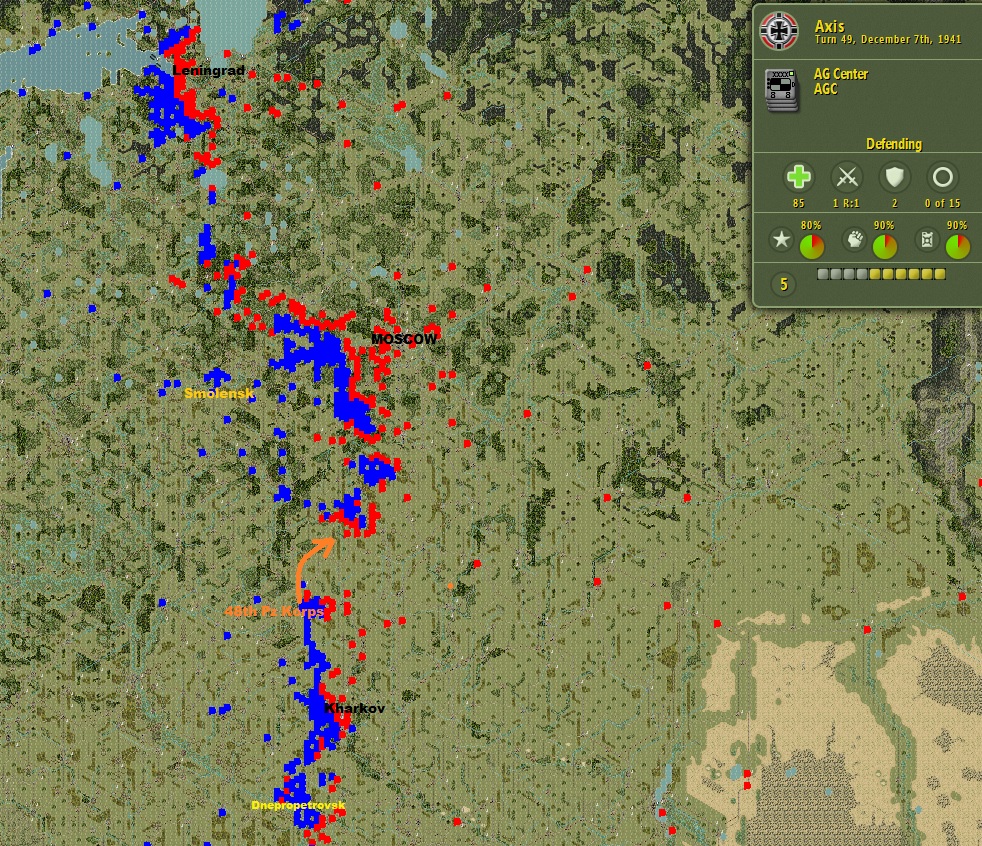The image size is (982, 846).
Task: Click the jerrycan fuel supply icon
Action: (928, 239)
